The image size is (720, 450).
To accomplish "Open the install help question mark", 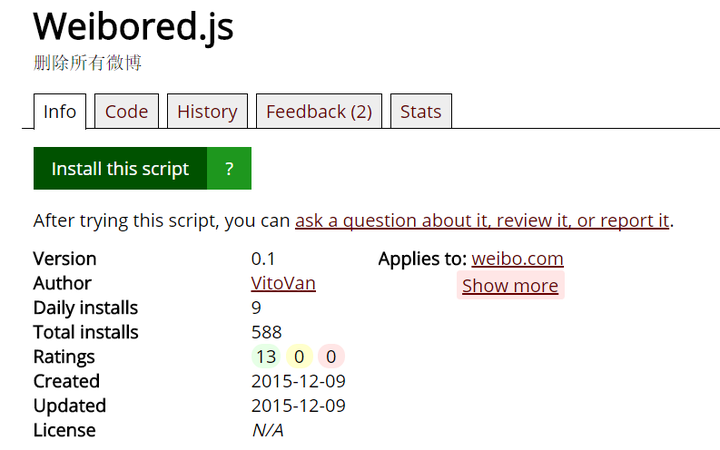I will [x=229, y=169].
